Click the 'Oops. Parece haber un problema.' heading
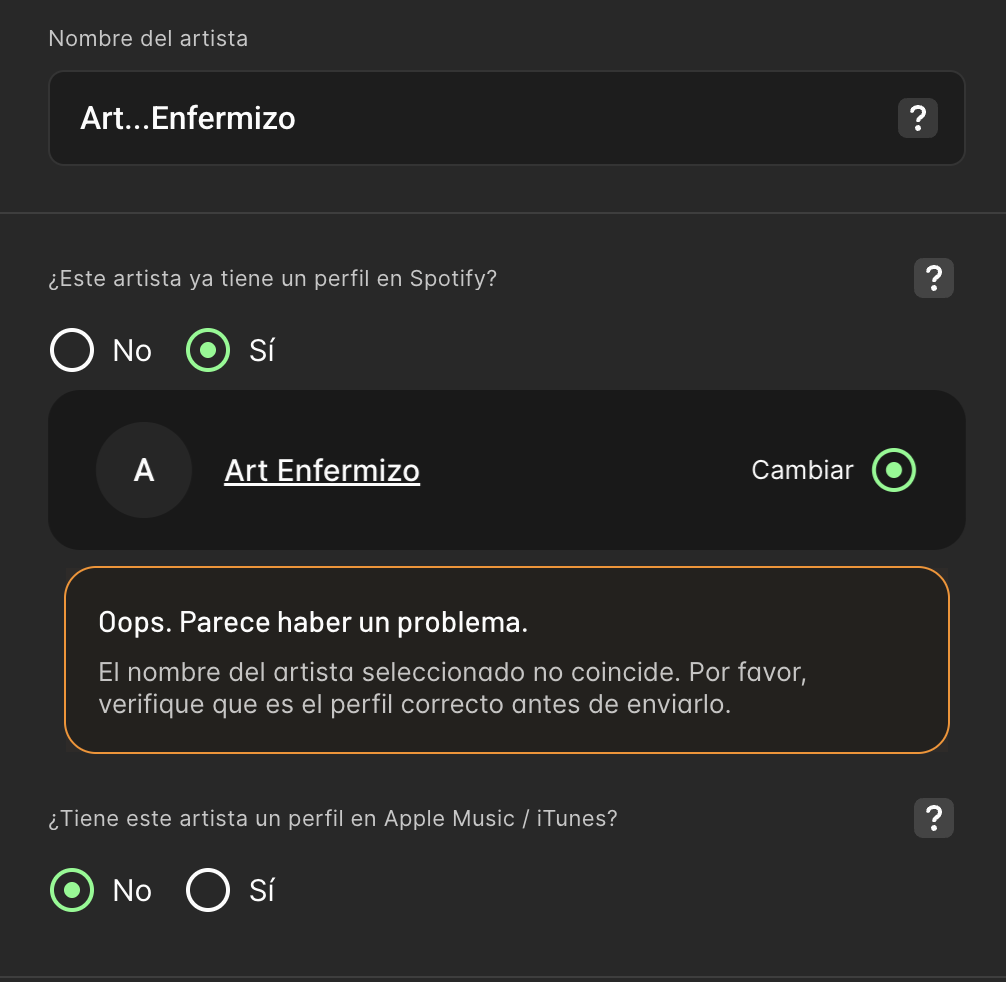This screenshot has height=982, width=1006. click(313, 623)
